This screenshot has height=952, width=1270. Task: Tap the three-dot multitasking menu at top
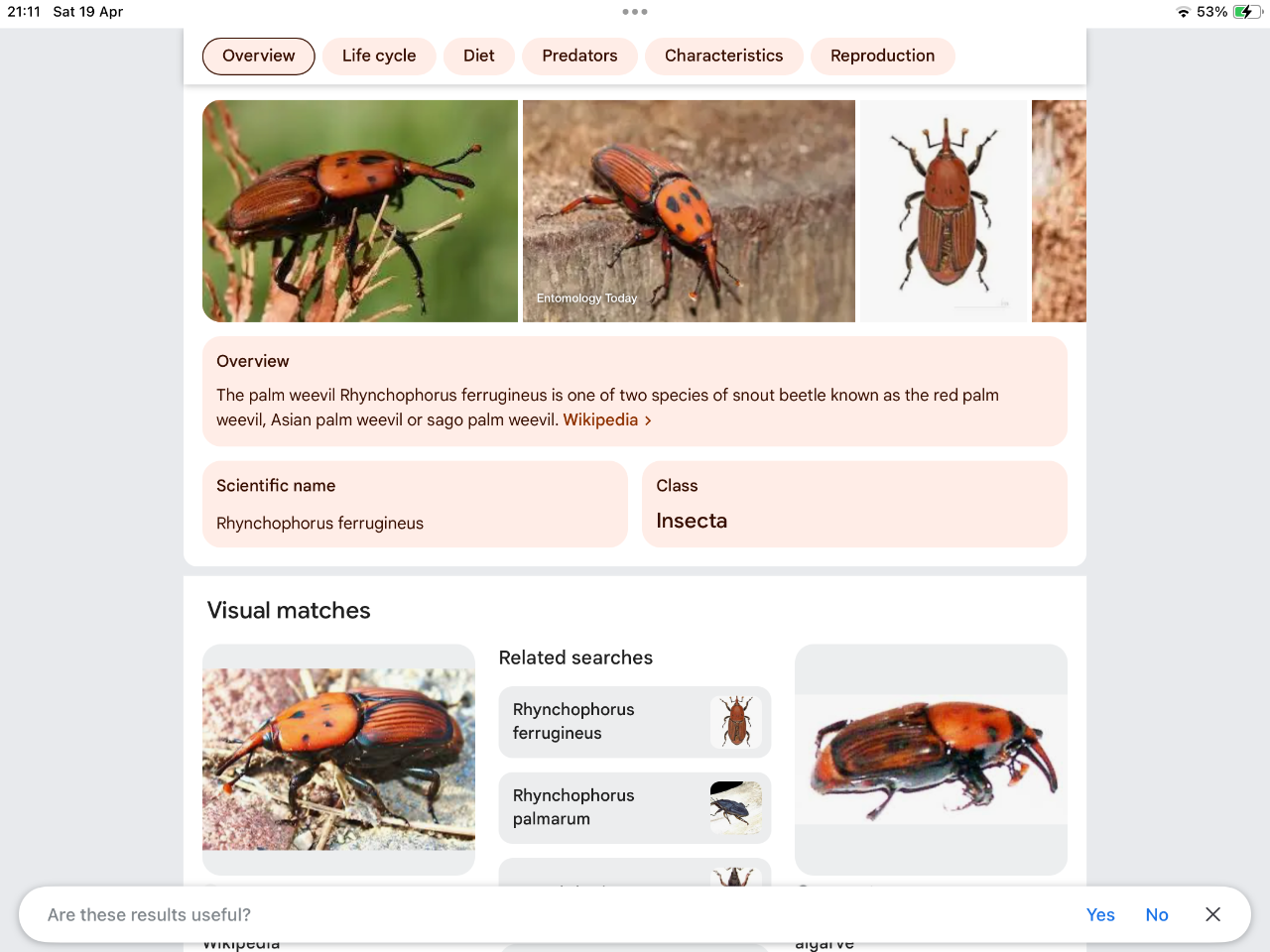point(635,12)
